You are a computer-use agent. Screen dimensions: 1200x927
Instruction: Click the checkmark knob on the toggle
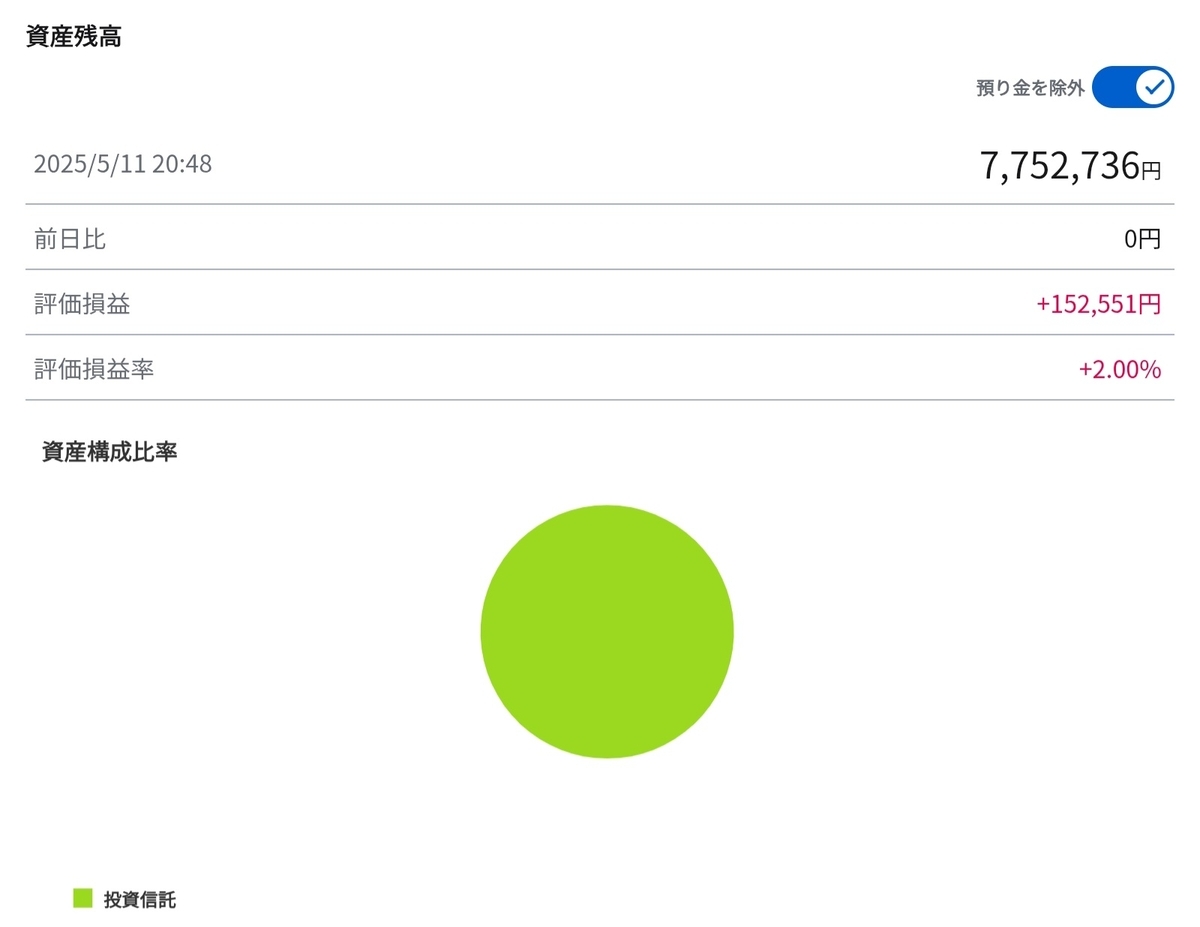(x=1155, y=88)
